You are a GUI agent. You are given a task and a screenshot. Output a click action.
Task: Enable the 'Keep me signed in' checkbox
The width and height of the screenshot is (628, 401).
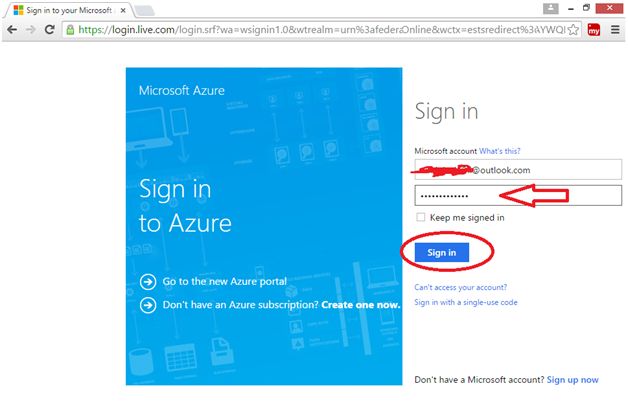(420, 217)
